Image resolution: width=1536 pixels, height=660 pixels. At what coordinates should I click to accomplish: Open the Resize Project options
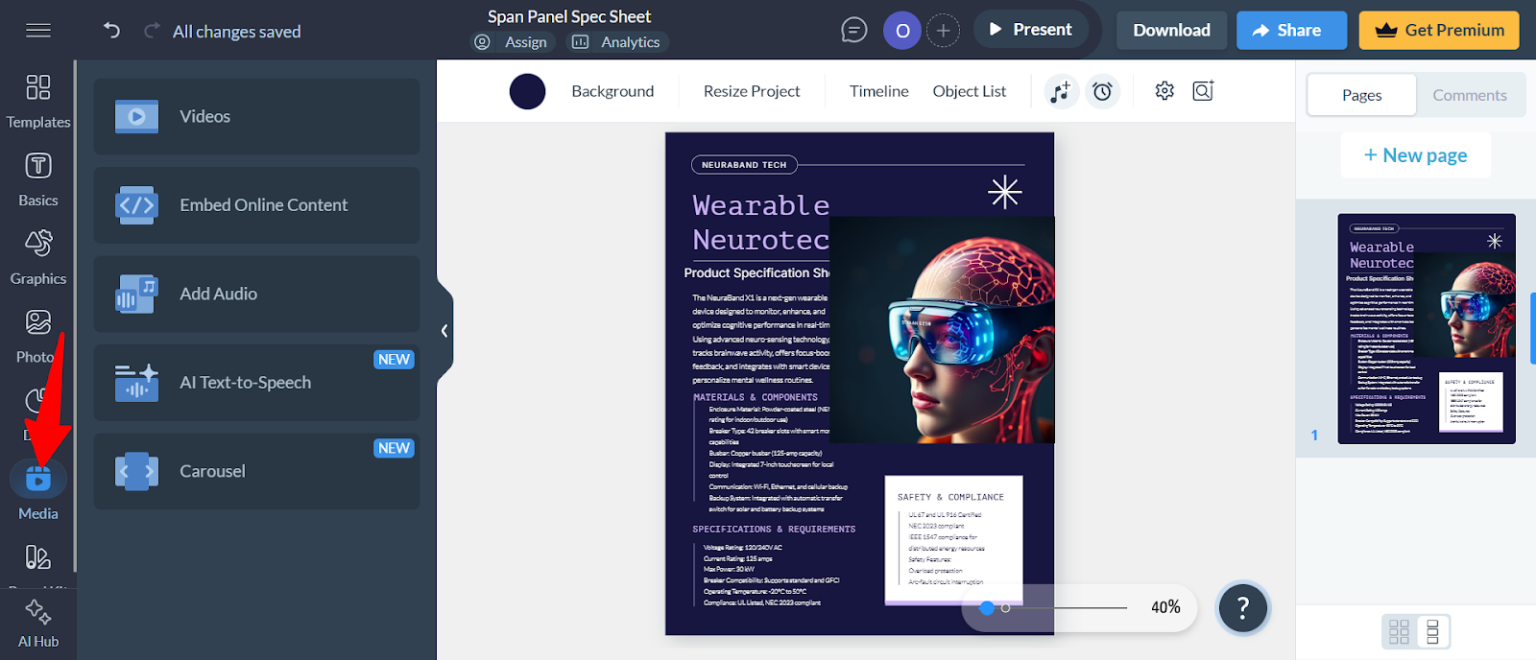coord(751,91)
